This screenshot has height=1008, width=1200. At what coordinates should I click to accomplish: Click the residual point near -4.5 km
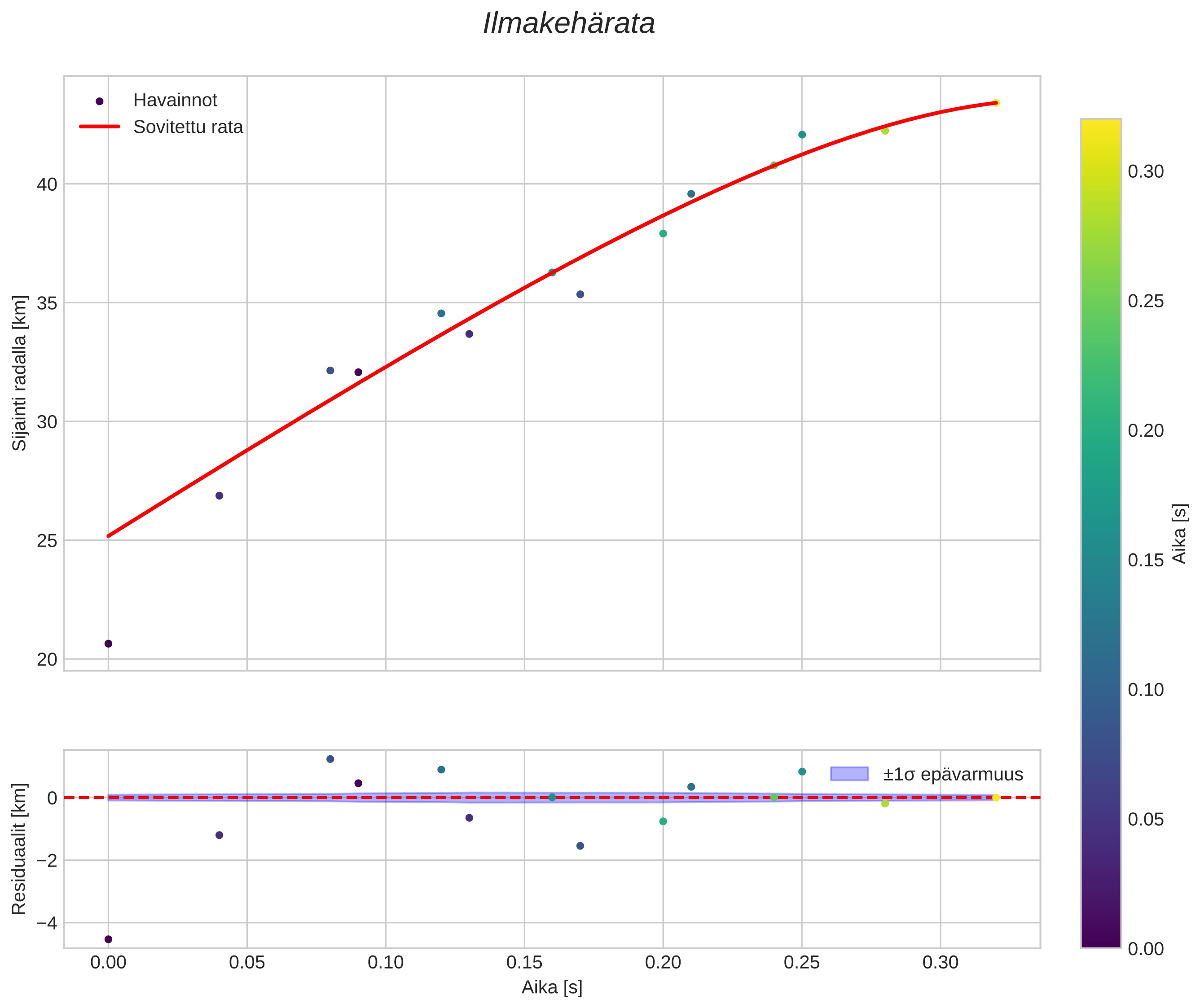point(108,939)
